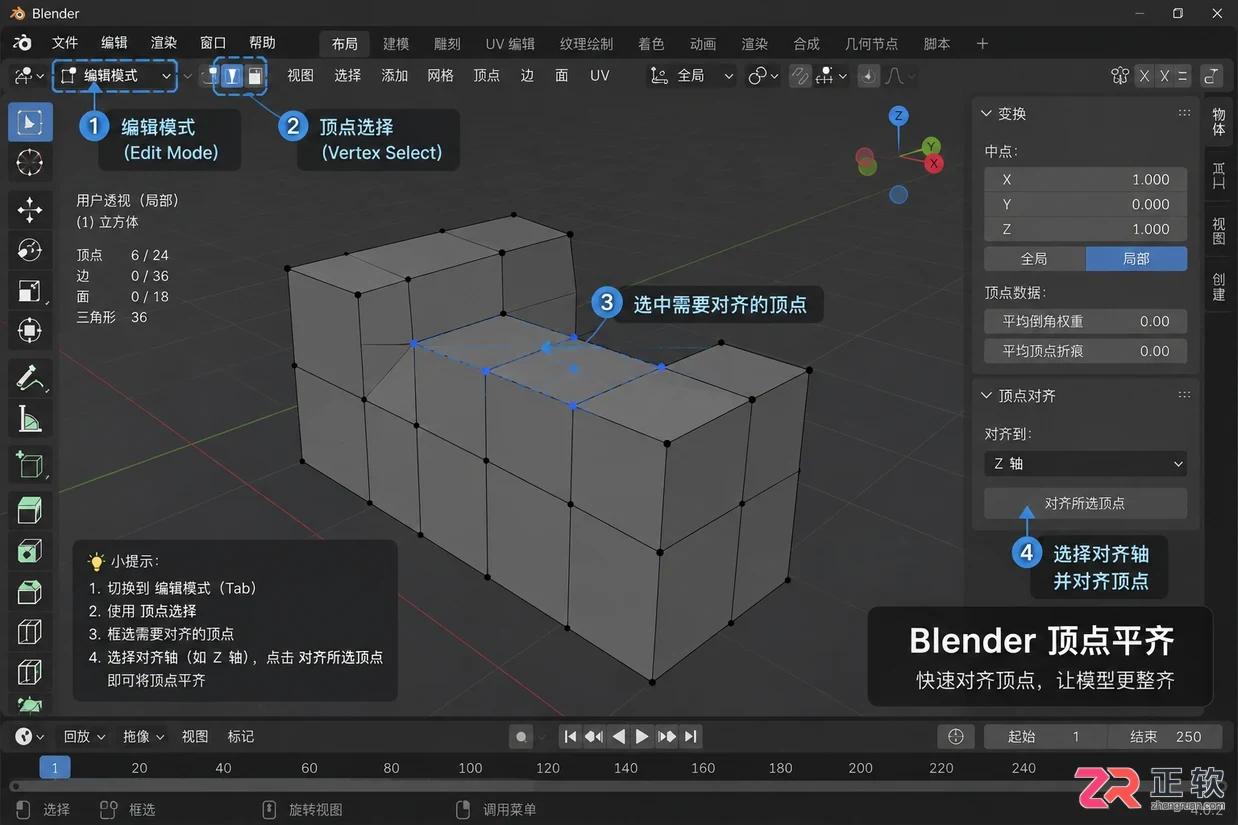
Task: Select the Scale tool
Action: pyautogui.click(x=30, y=291)
